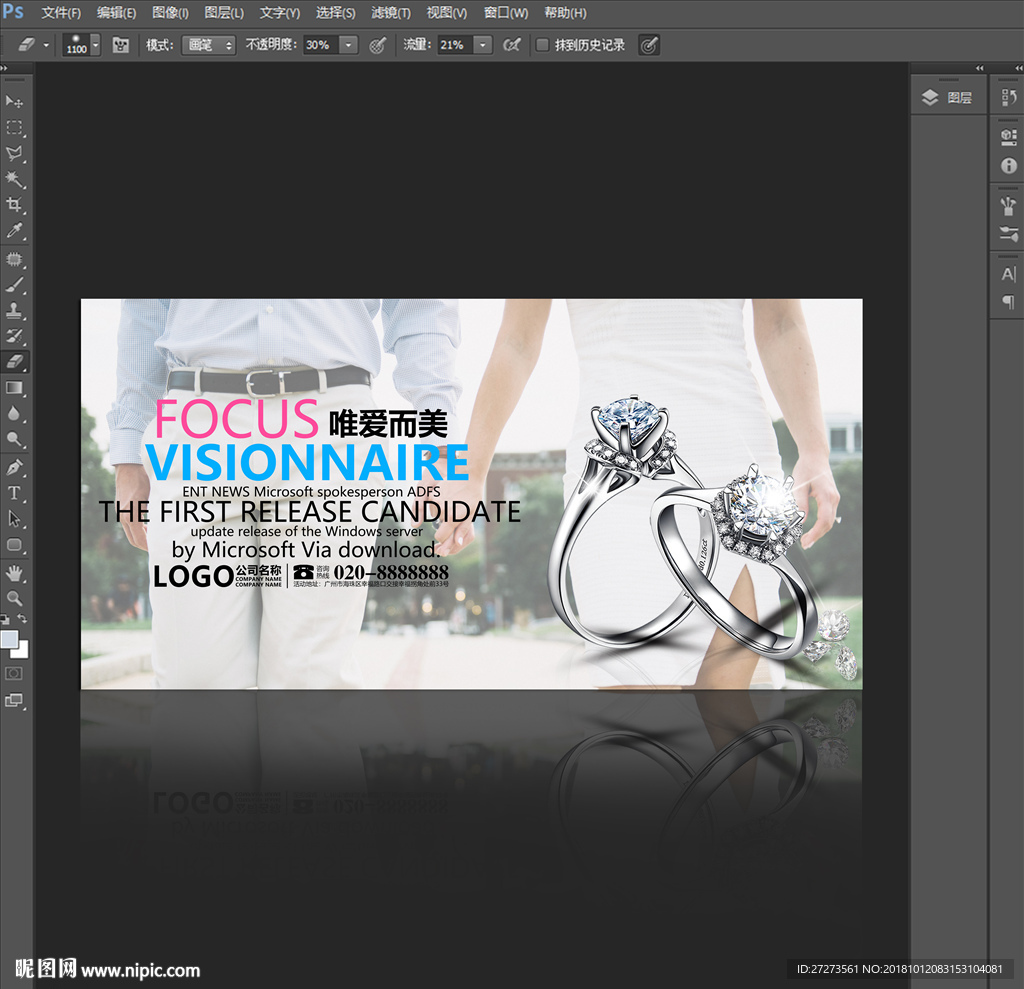Toggle Quick Mask mode
Viewport: 1024px width, 989px height.
15,674
